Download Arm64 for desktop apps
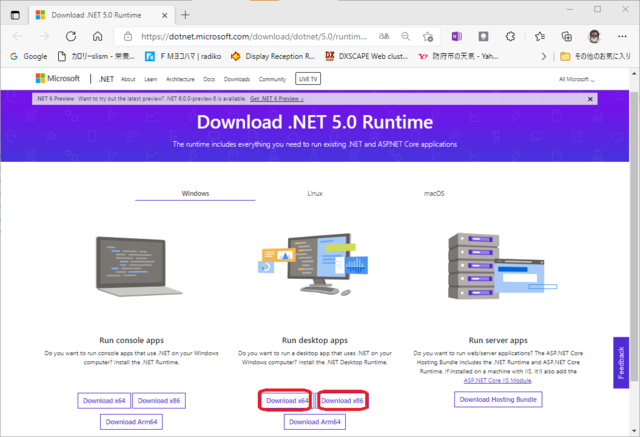Screen dimensions: 640x437 (315, 422)
